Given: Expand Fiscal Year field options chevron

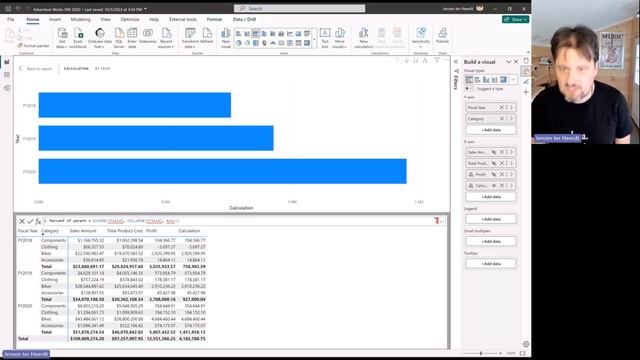Looking at the screenshot, I should click(511, 107).
